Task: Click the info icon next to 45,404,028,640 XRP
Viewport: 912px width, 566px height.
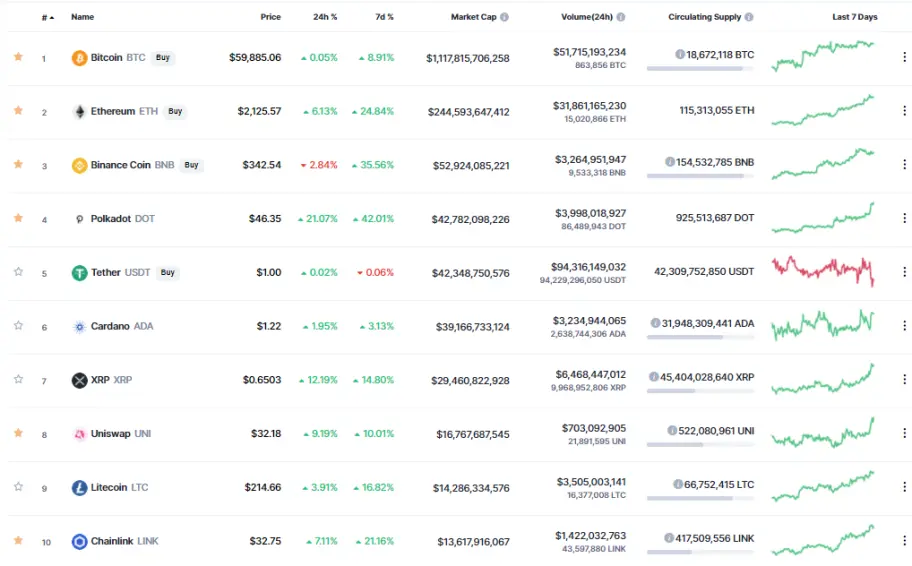Action: (654, 377)
